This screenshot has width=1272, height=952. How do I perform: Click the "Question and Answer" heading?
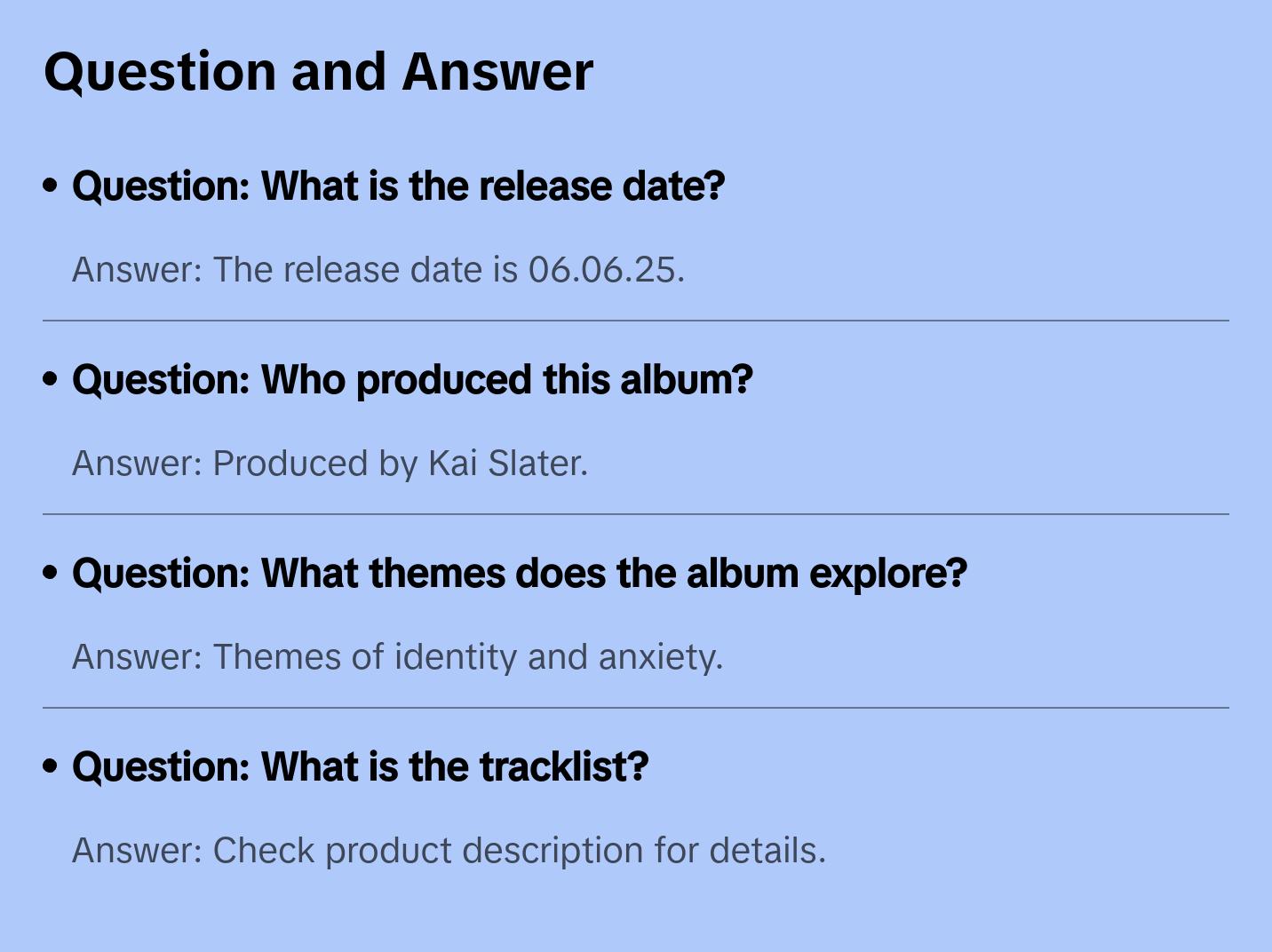click(318, 71)
